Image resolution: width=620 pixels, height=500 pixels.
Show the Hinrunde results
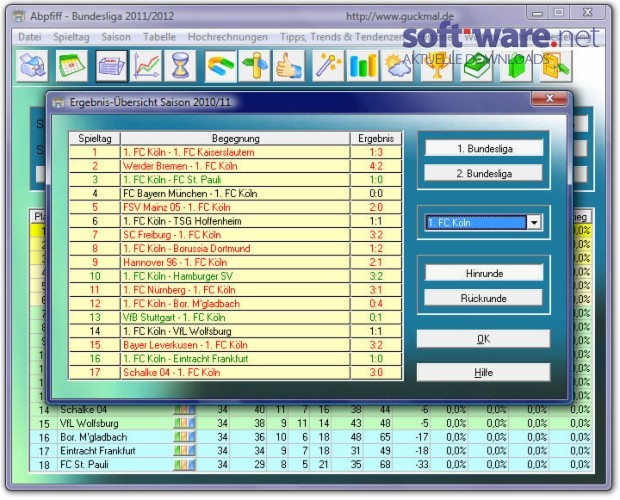[x=484, y=273]
